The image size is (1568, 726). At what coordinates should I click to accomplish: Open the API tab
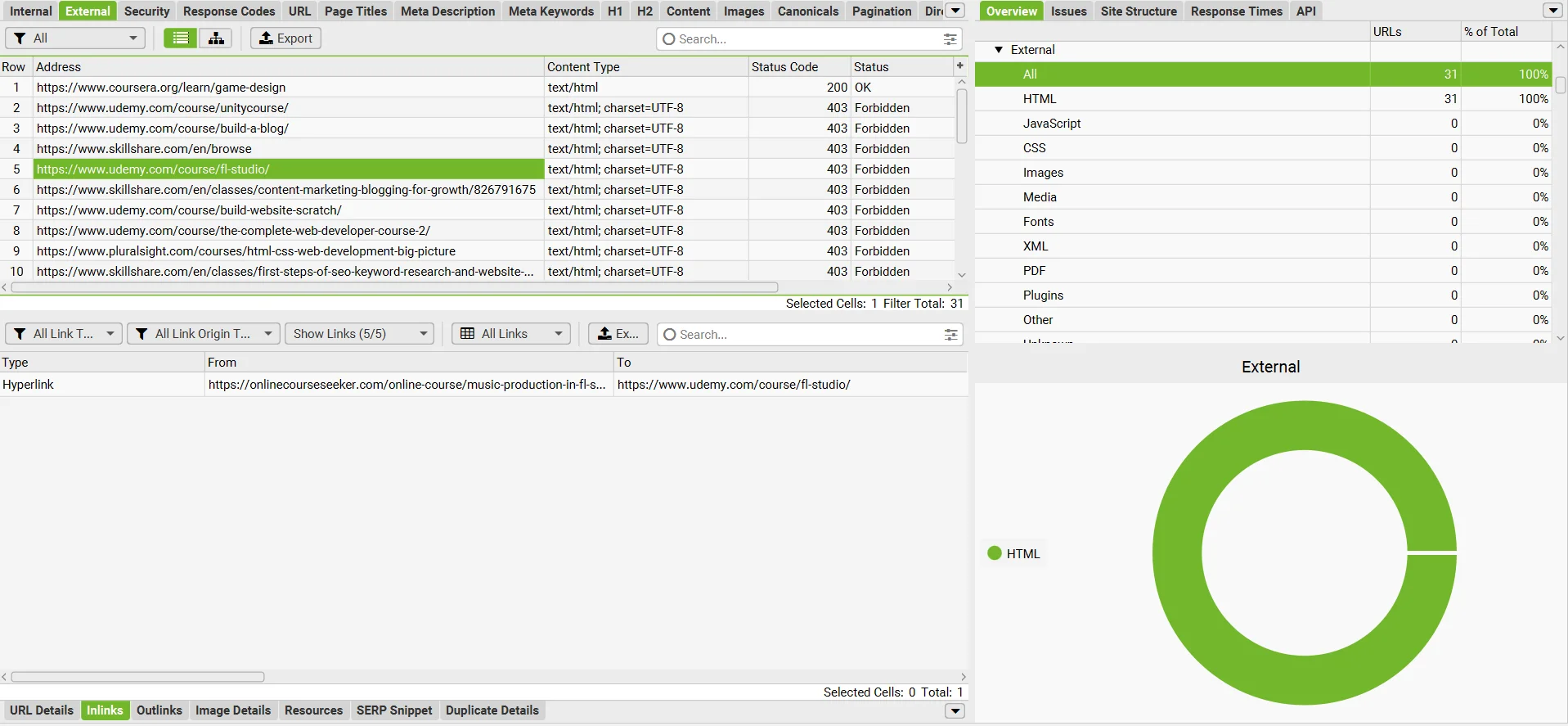[1306, 11]
